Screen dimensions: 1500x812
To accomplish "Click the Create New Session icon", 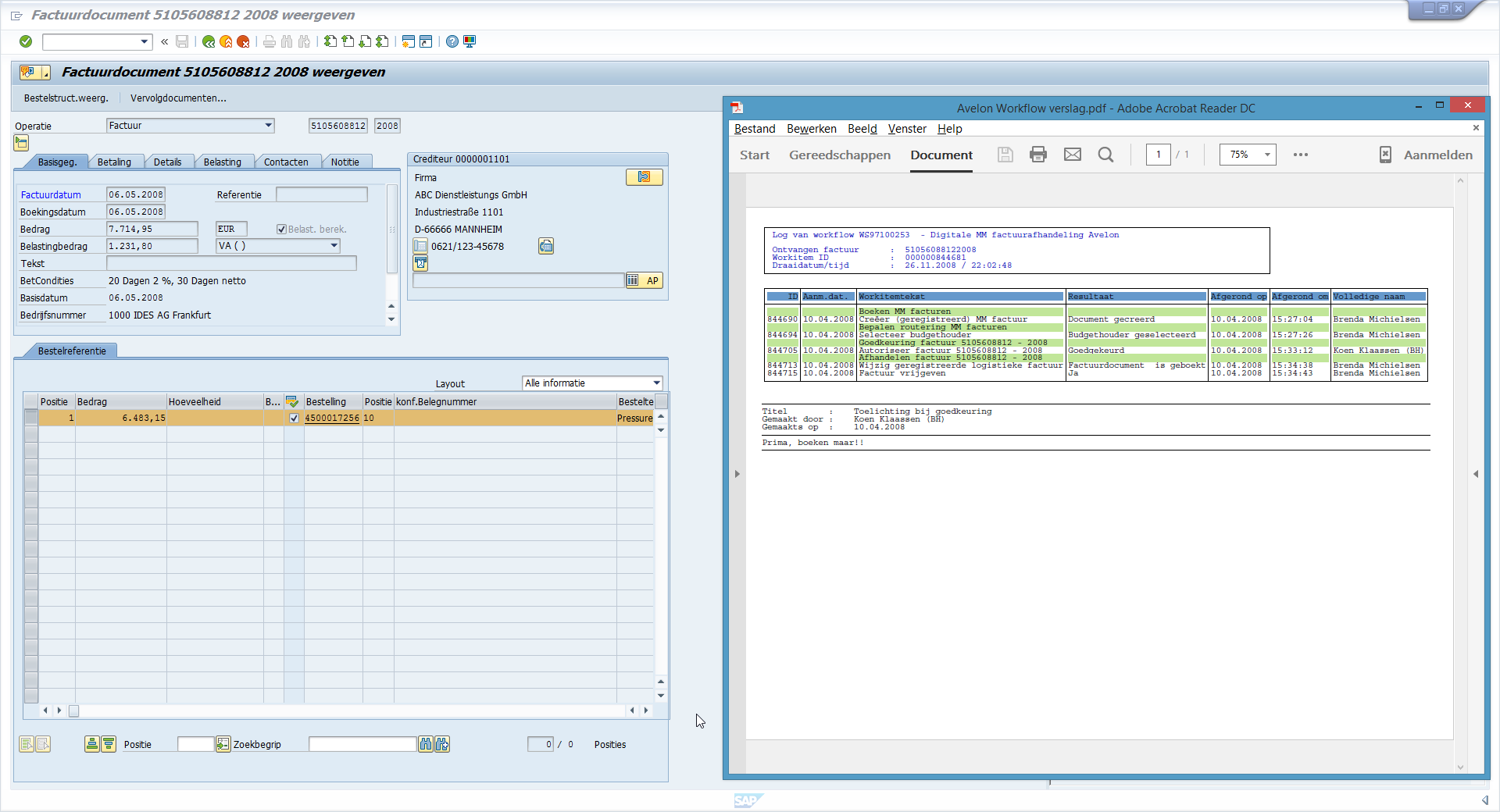I will coord(408,41).
